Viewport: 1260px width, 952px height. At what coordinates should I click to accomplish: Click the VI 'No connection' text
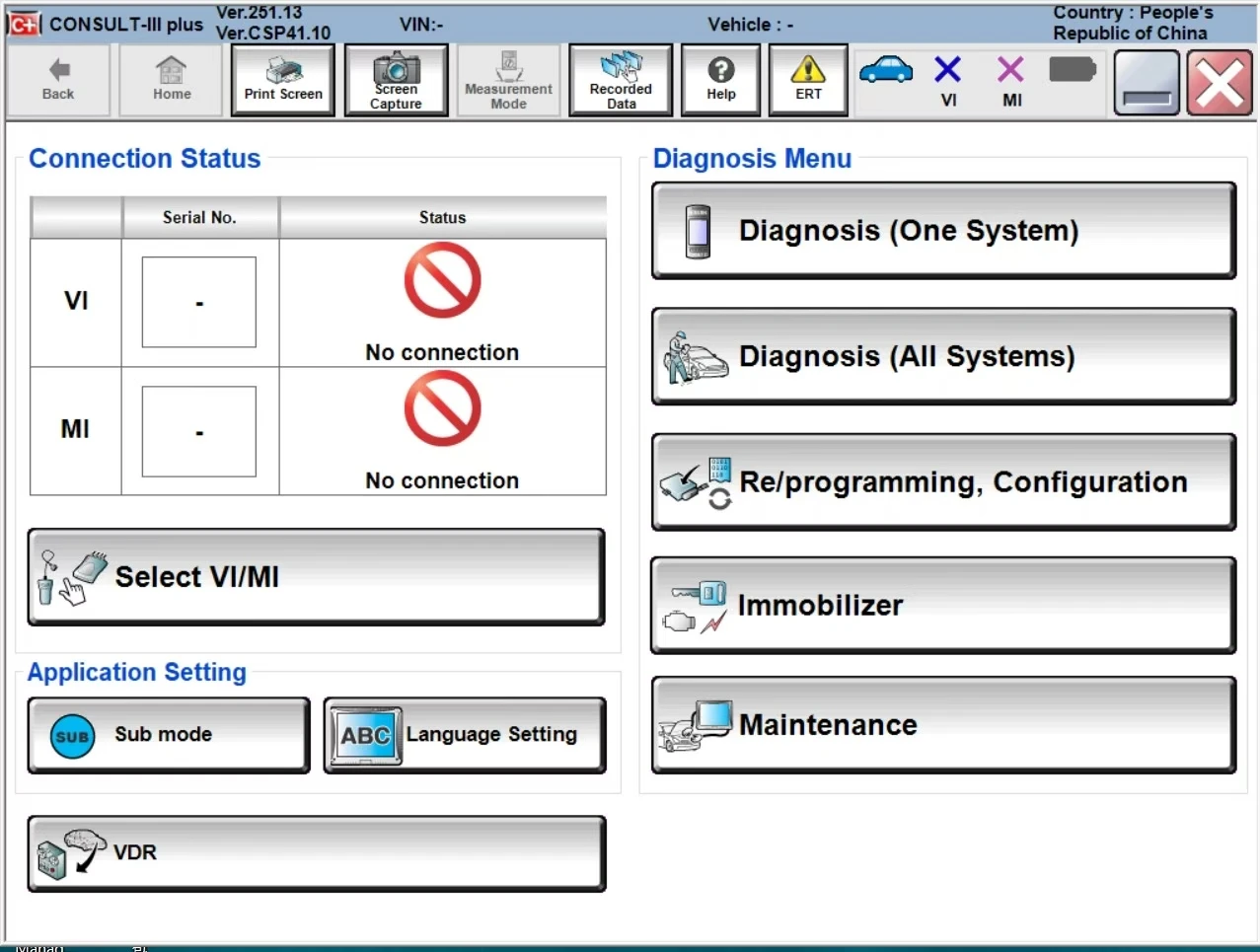442,352
